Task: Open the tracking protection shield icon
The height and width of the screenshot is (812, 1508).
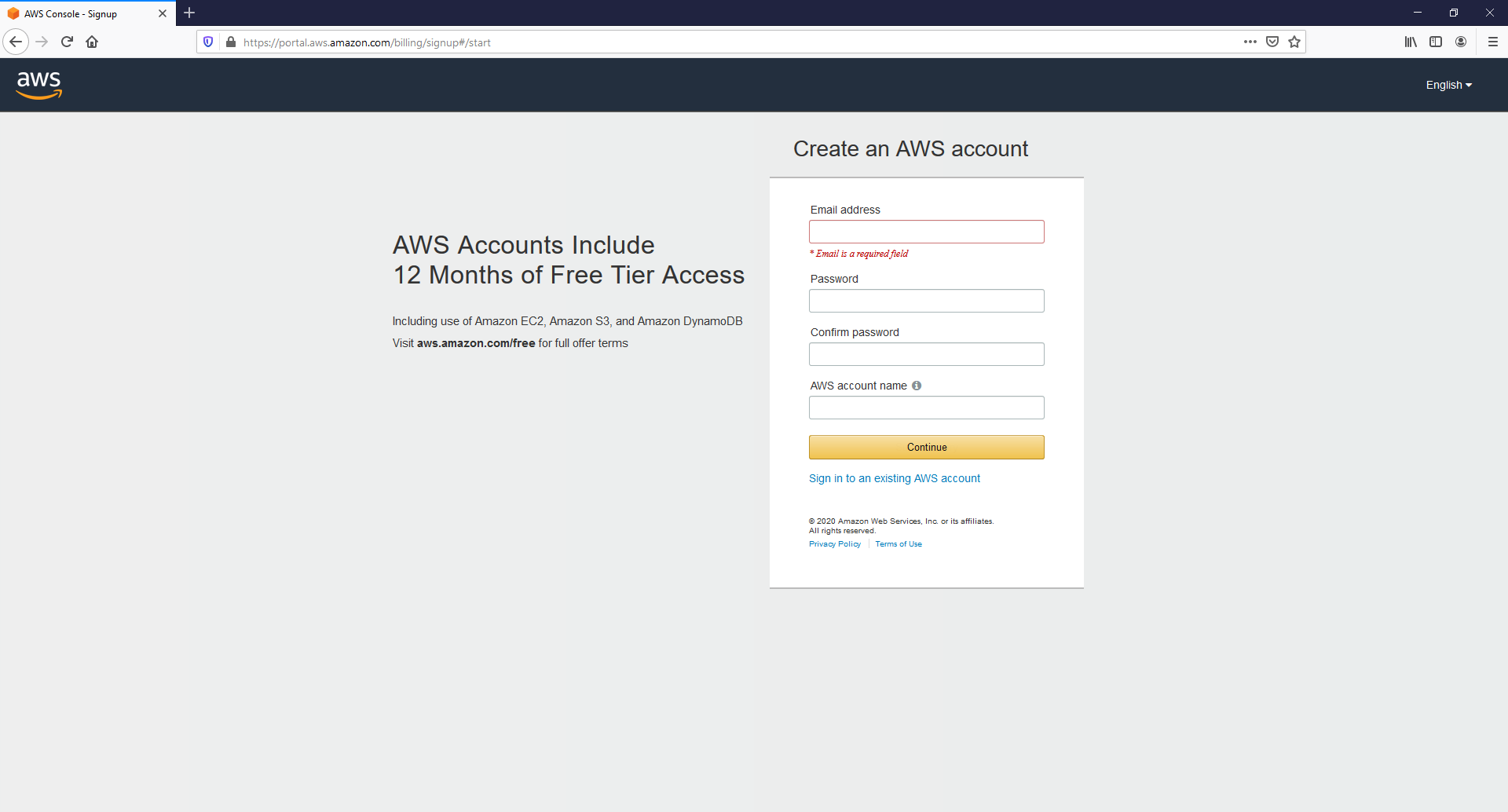Action: coord(208,42)
